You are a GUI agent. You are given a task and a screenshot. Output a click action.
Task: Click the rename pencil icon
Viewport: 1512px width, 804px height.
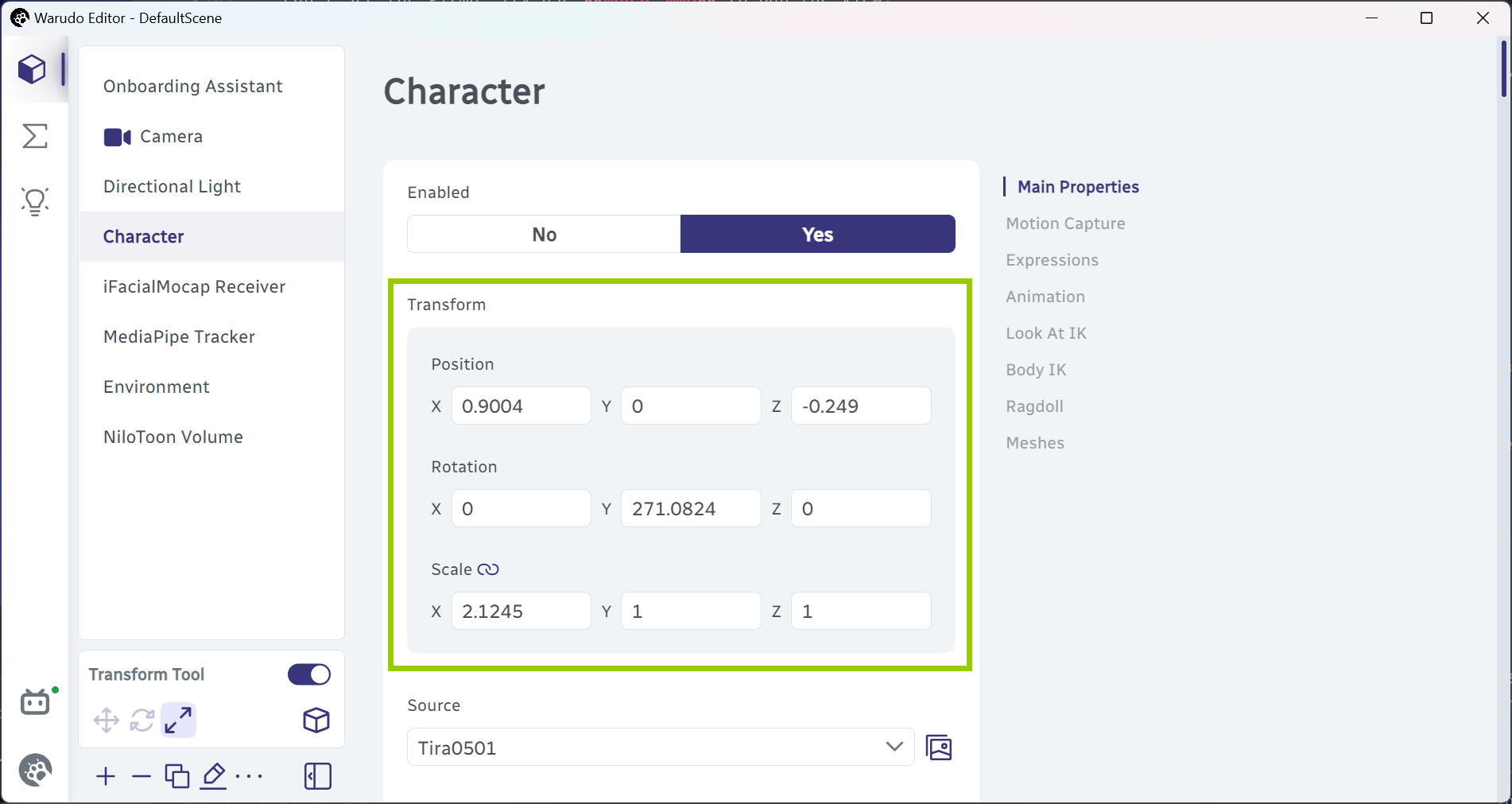click(x=213, y=776)
